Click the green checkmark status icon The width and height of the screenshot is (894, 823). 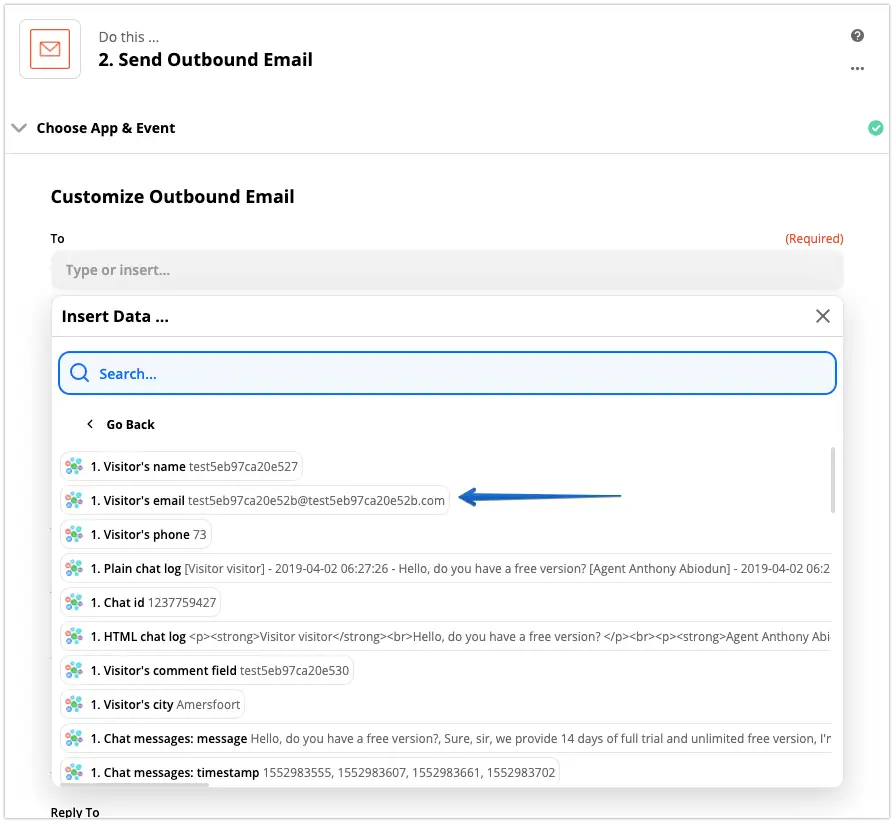pos(875,128)
